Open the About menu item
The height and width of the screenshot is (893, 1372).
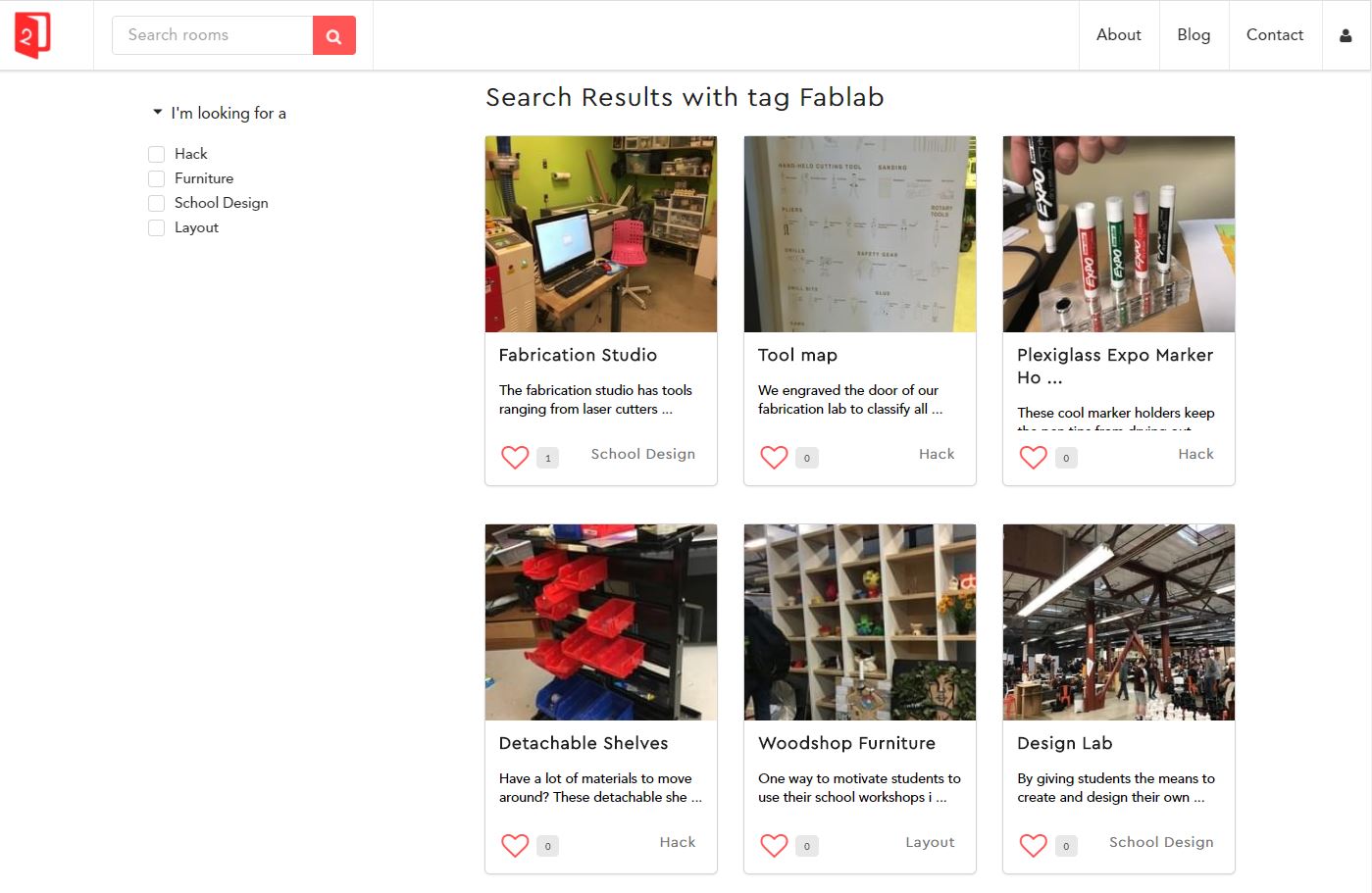[x=1119, y=35]
